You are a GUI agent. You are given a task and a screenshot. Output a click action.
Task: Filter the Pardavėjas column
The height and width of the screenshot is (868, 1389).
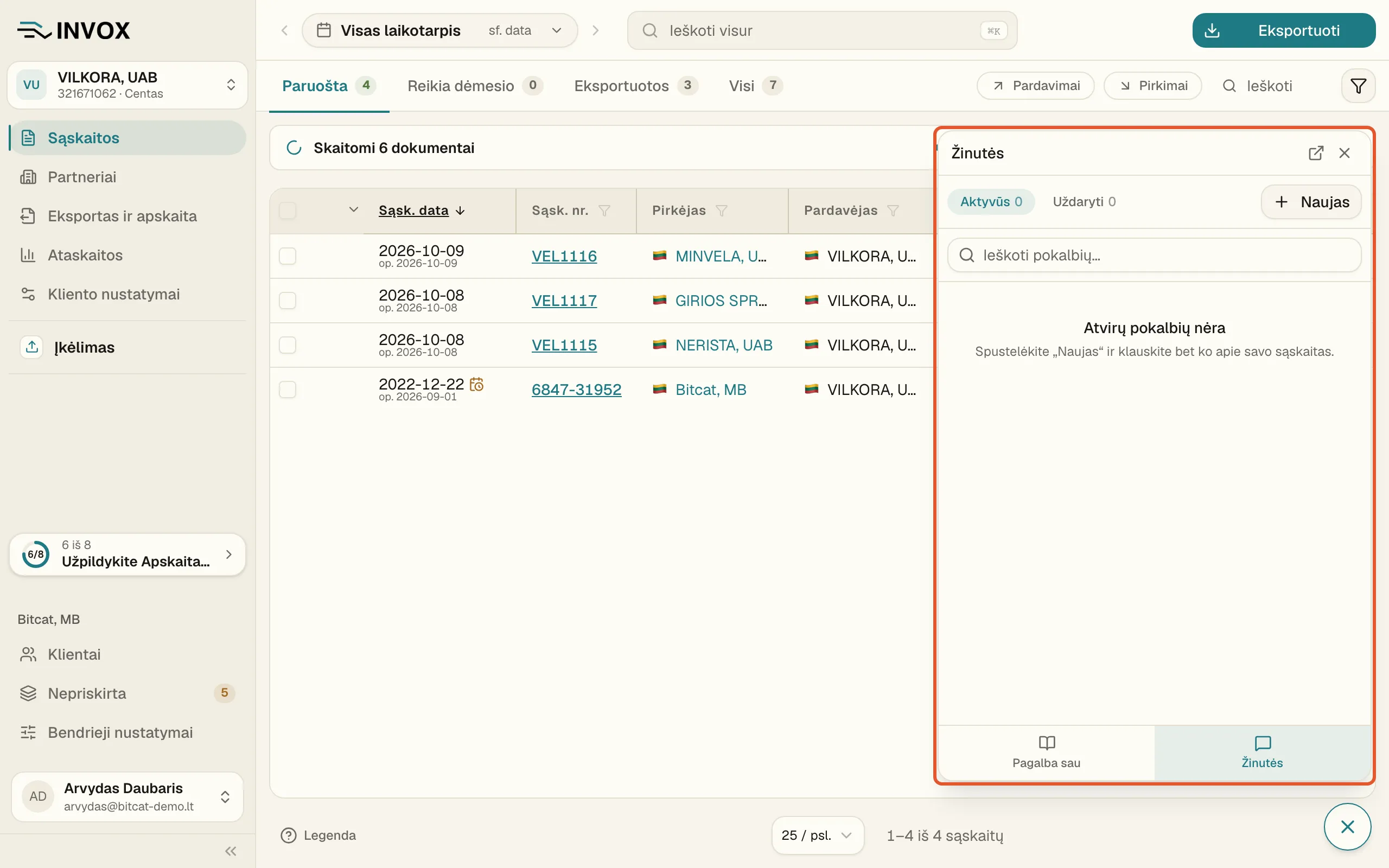893,210
